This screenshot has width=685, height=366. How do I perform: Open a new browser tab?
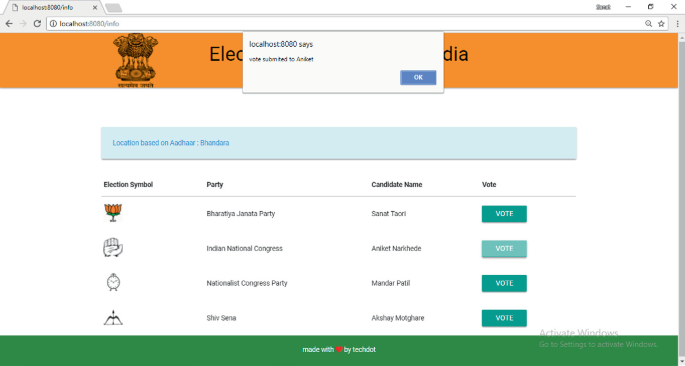(x=114, y=8)
